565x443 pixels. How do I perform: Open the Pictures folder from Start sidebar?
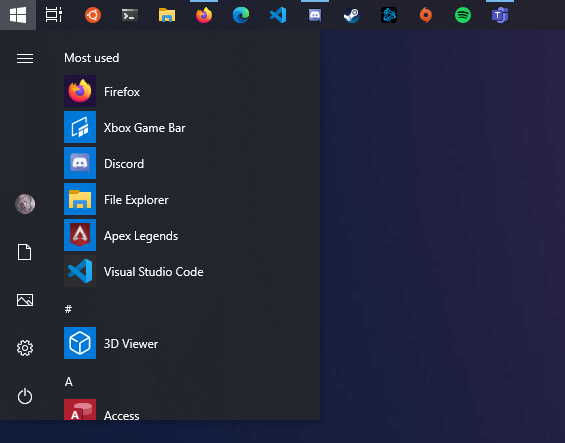(x=25, y=300)
